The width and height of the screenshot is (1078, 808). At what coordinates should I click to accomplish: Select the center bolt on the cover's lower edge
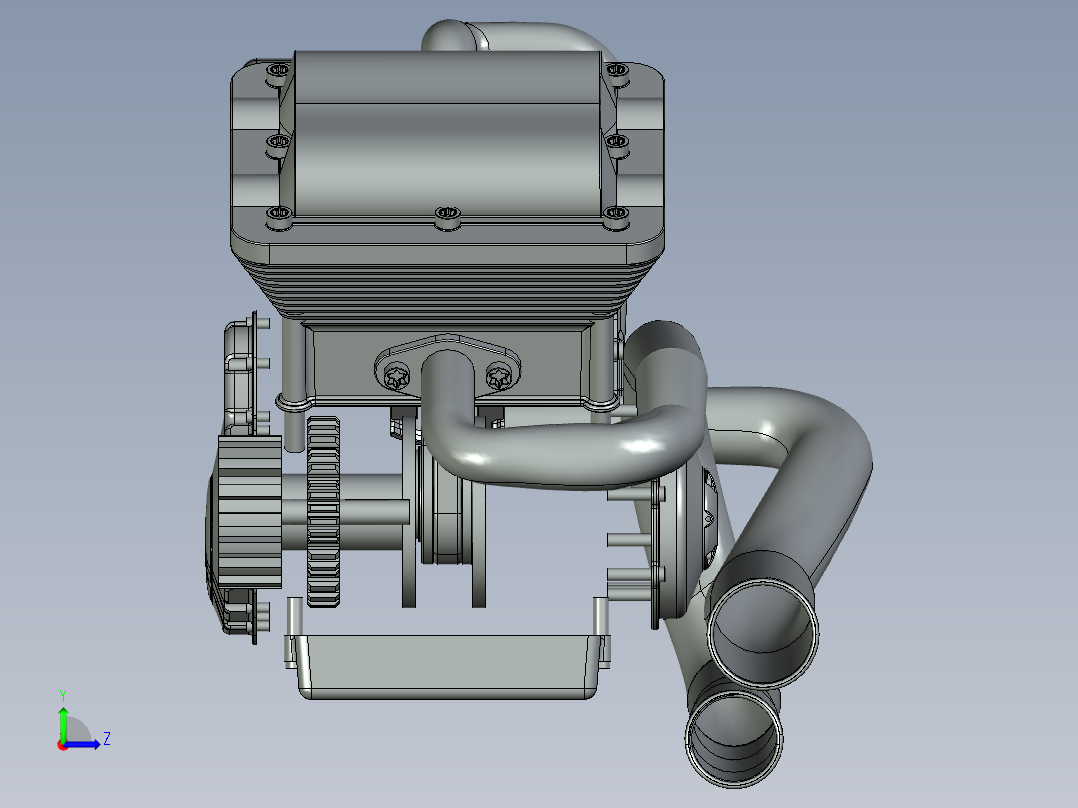(448, 217)
